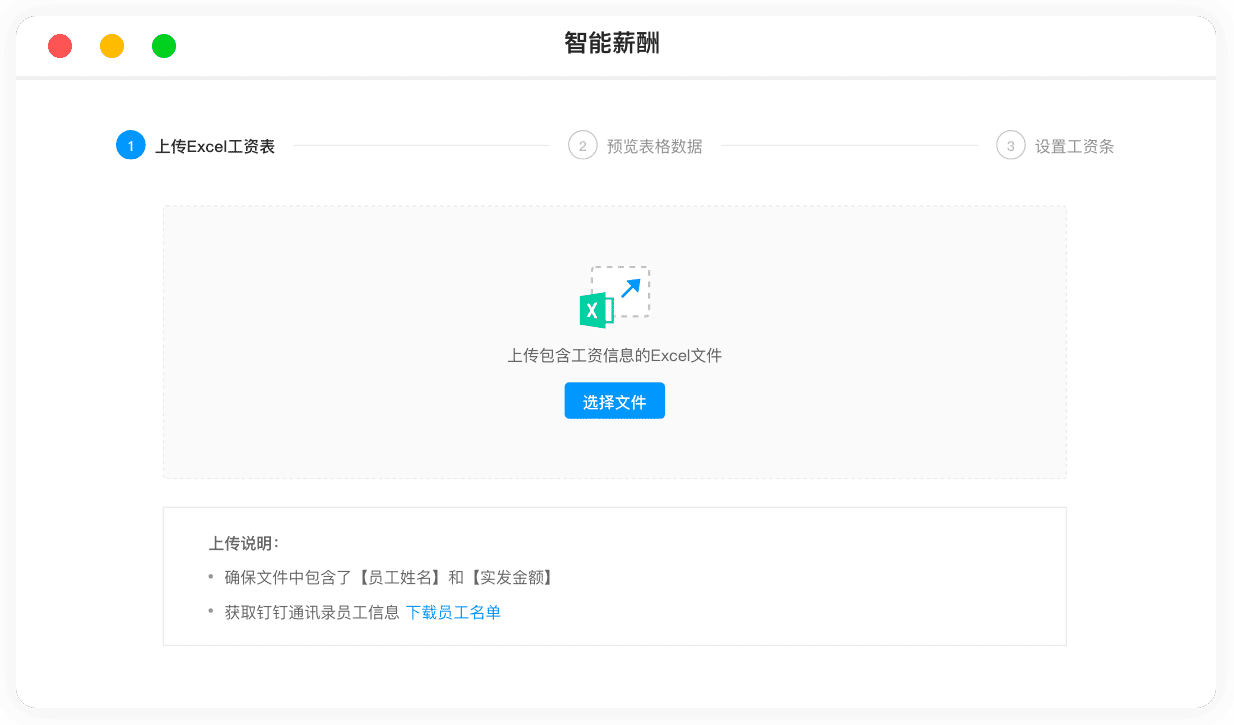Screen dimensions: 1234x725
Task: Minimize window using the yellow button
Action: point(112,46)
